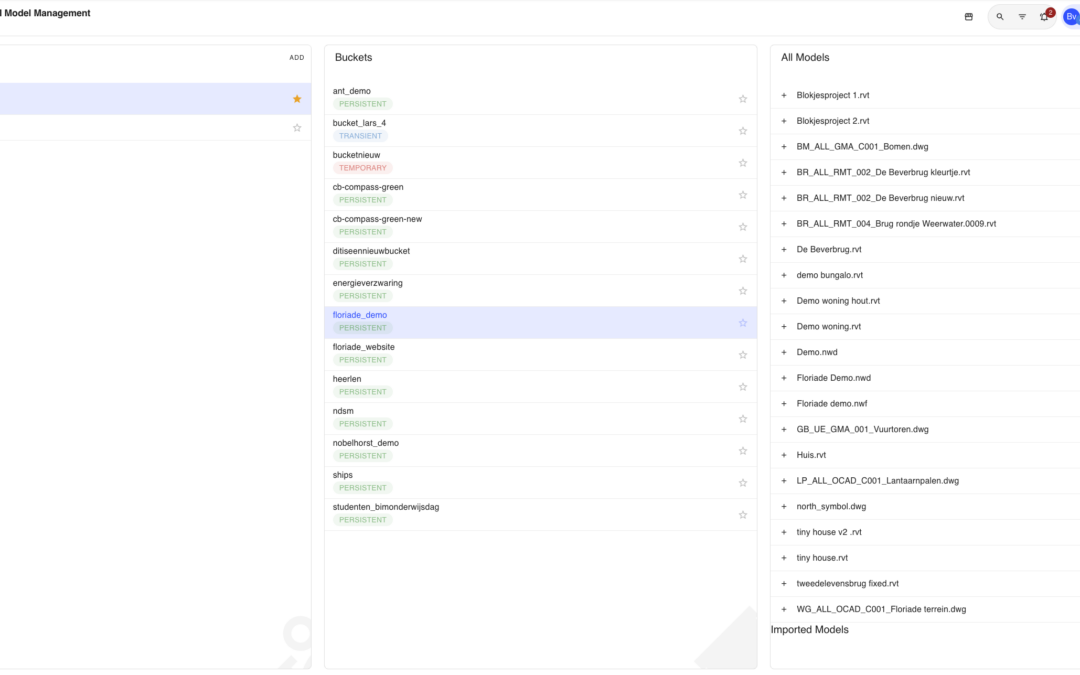Open the ships bucket name

[342, 475]
